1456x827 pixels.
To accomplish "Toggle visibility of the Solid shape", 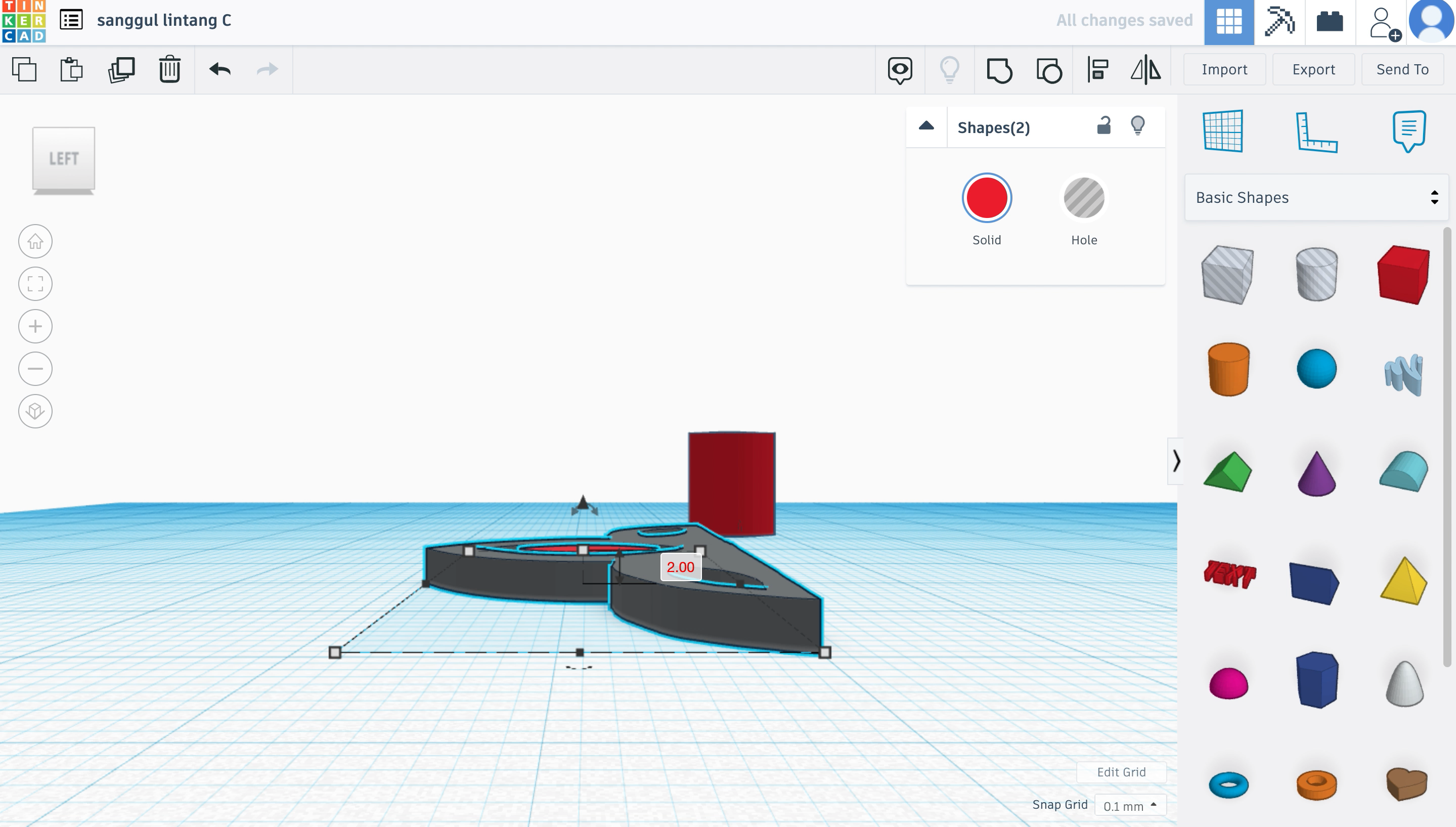I will 1138,125.
